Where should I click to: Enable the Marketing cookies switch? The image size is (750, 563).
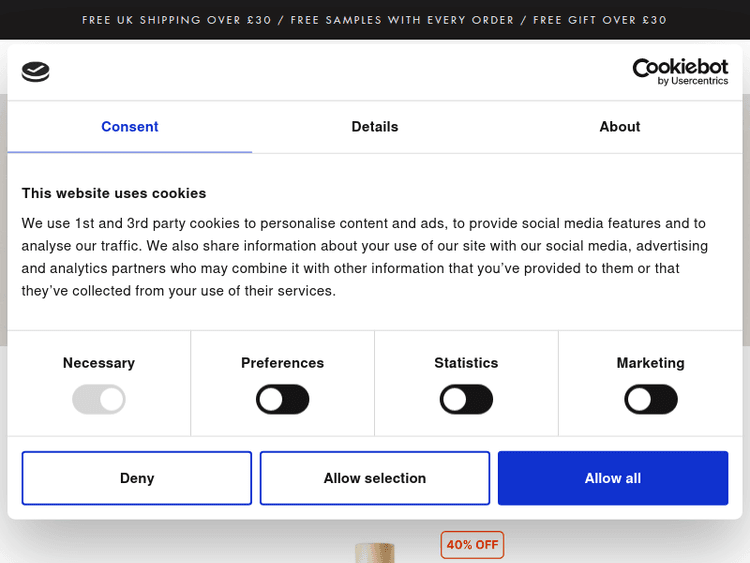(651, 400)
